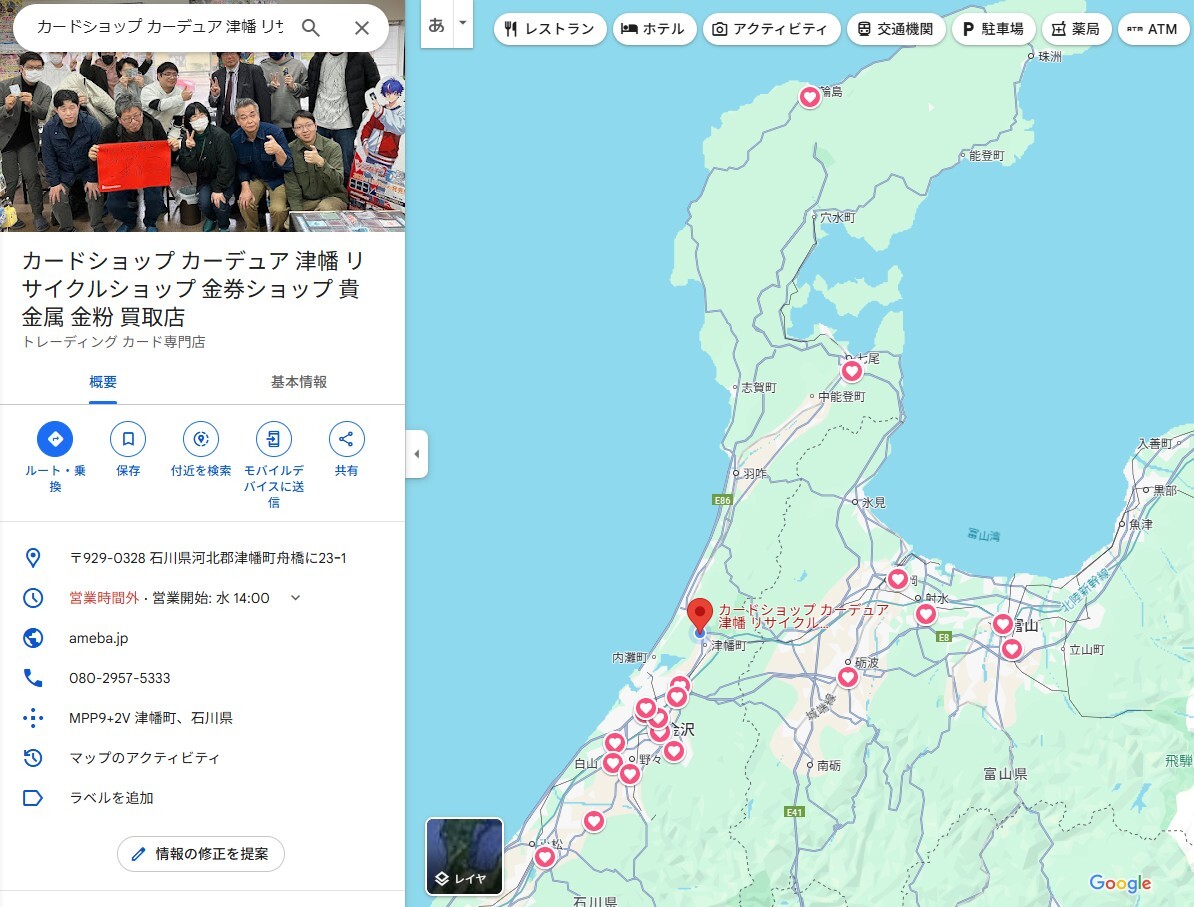
Task: Click the red selected place pin
Action: coord(699,616)
